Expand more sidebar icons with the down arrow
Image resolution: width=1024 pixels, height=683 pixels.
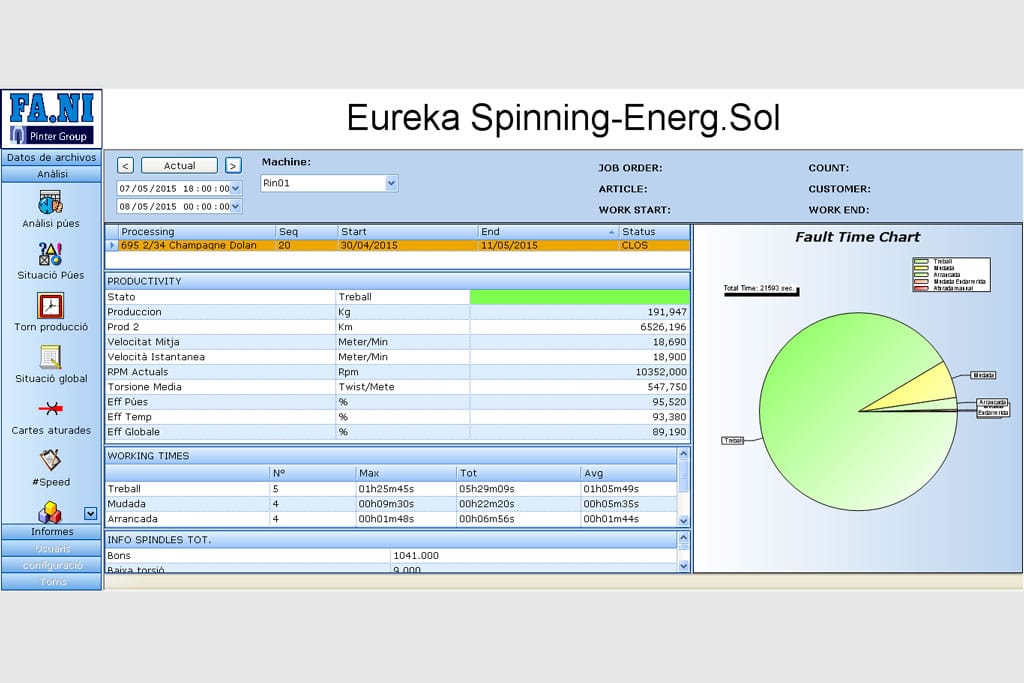click(90, 514)
